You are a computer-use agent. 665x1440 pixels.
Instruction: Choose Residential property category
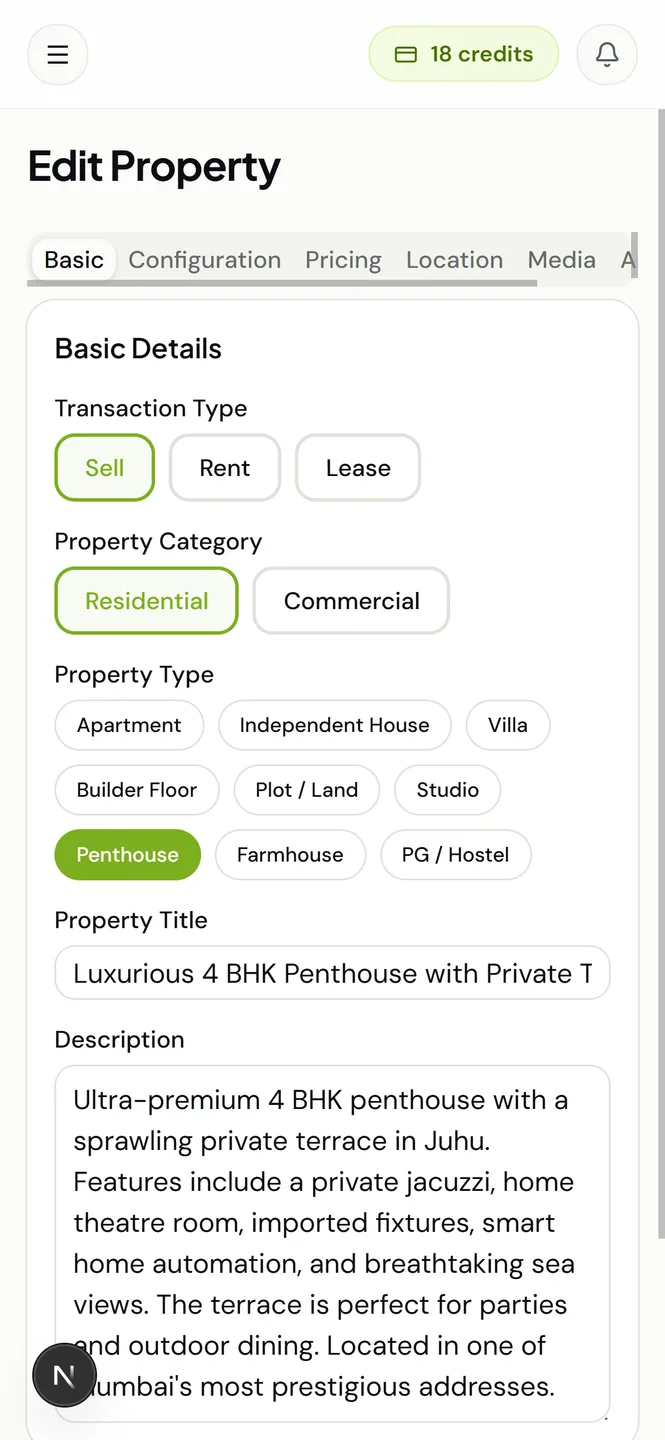(x=147, y=601)
